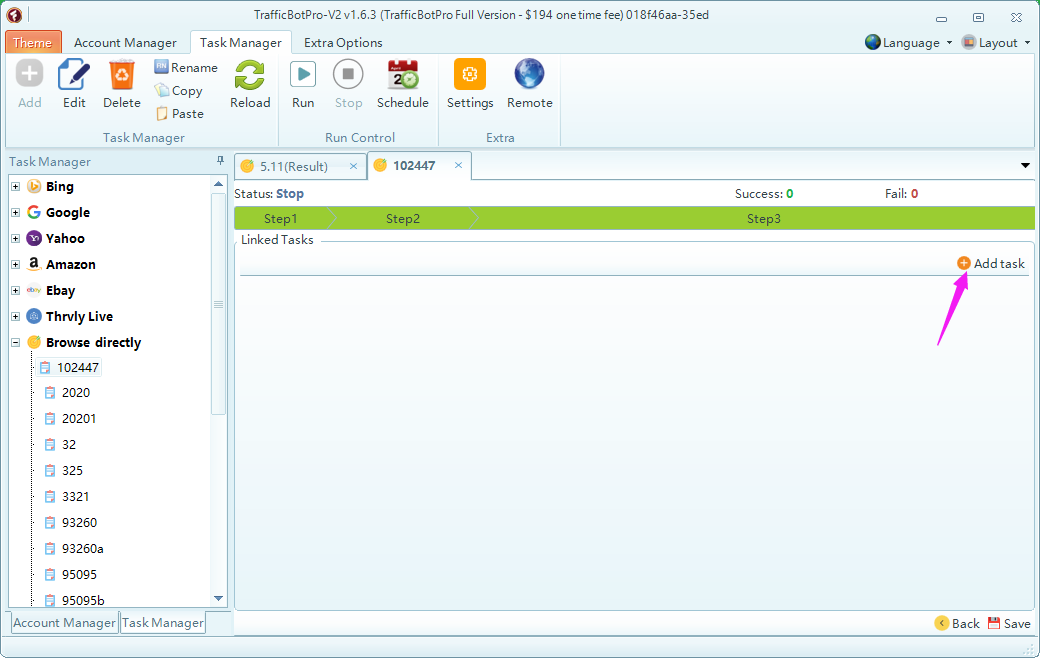Expand the Bing tree node
1040x658 pixels.
pyautogui.click(x=15, y=187)
